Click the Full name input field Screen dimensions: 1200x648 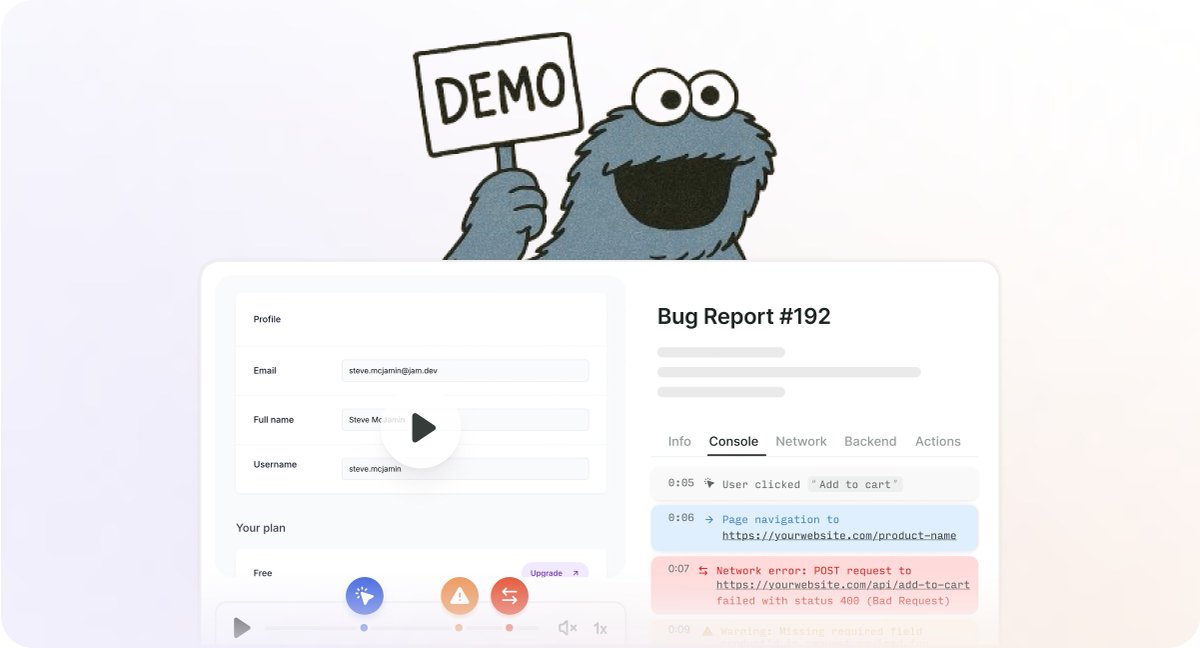click(x=465, y=420)
